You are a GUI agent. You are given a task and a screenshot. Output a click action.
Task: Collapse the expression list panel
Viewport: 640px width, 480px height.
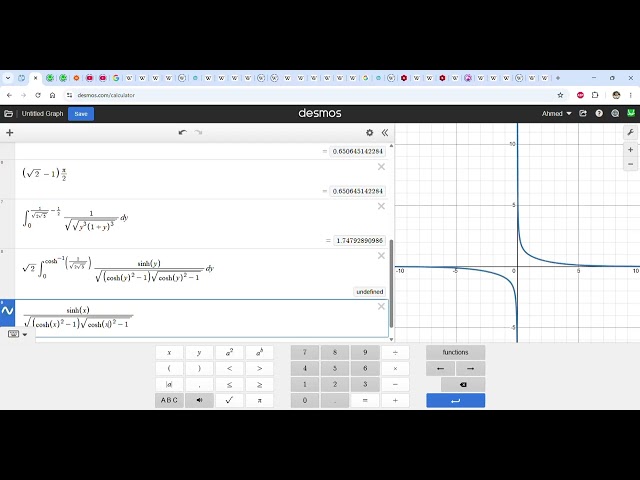coord(385,133)
